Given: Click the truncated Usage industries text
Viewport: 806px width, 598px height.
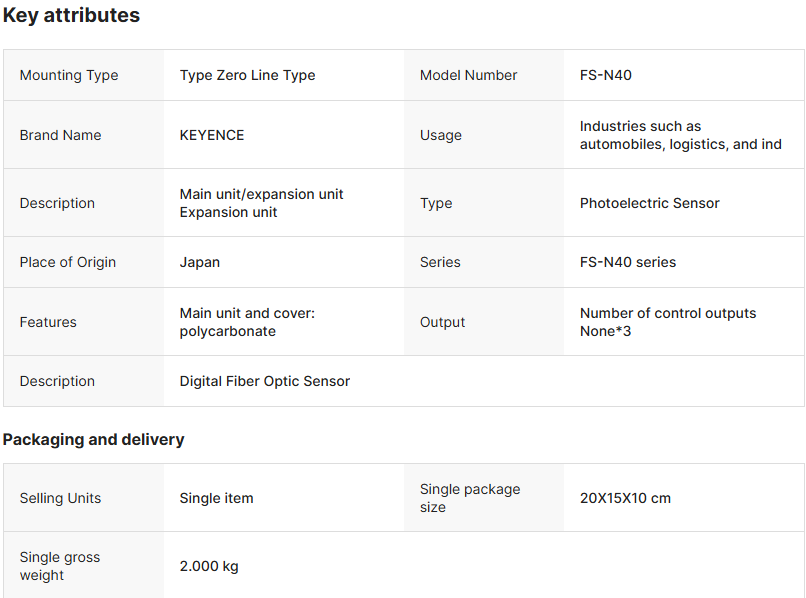Looking at the screenshot, I should click(680, 135).
